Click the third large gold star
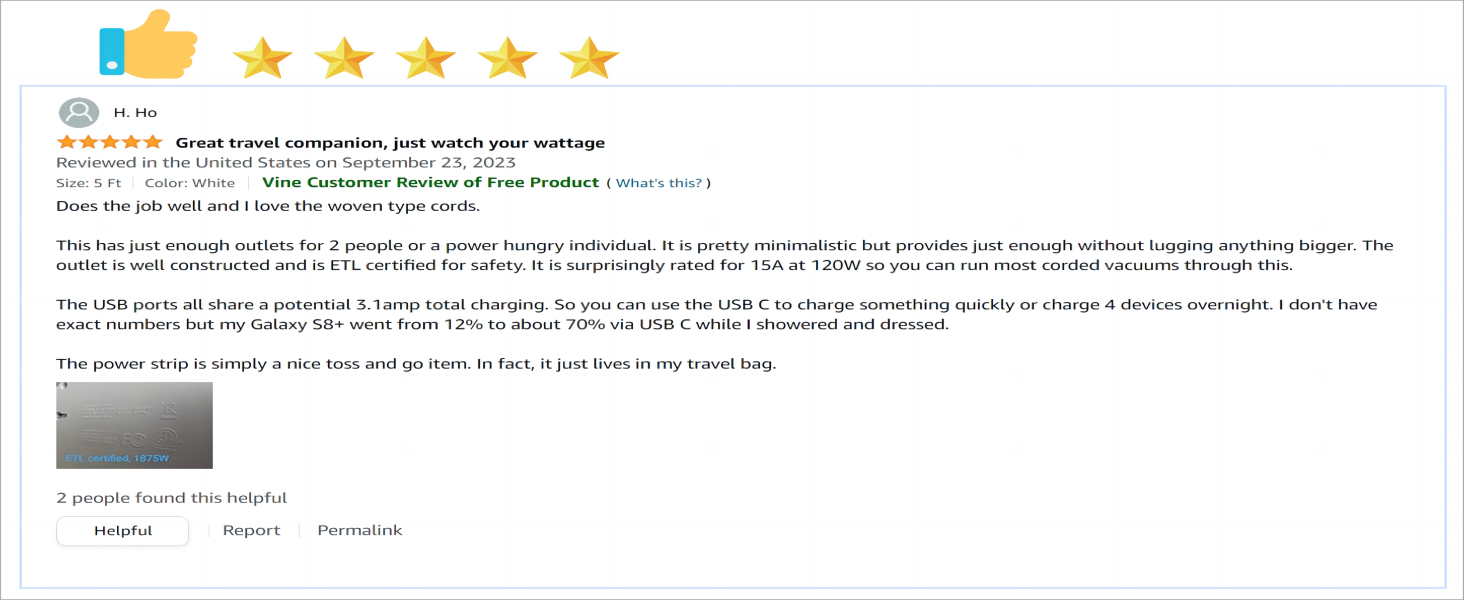 pyautogui.click(x=426, y=58)
